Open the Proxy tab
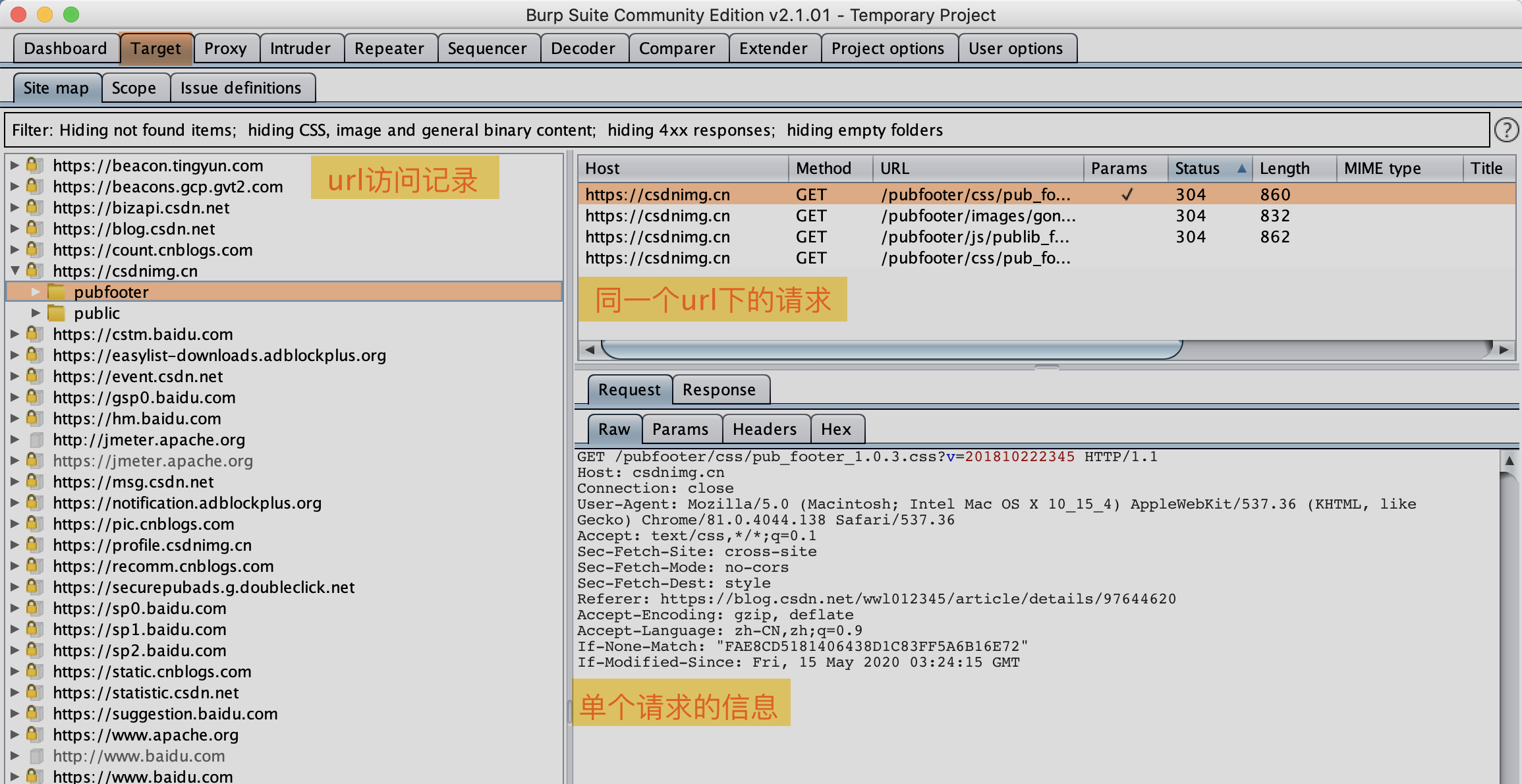Viewport: 1522px width, 784px height. pyautogui.click(x=225, y=49)
